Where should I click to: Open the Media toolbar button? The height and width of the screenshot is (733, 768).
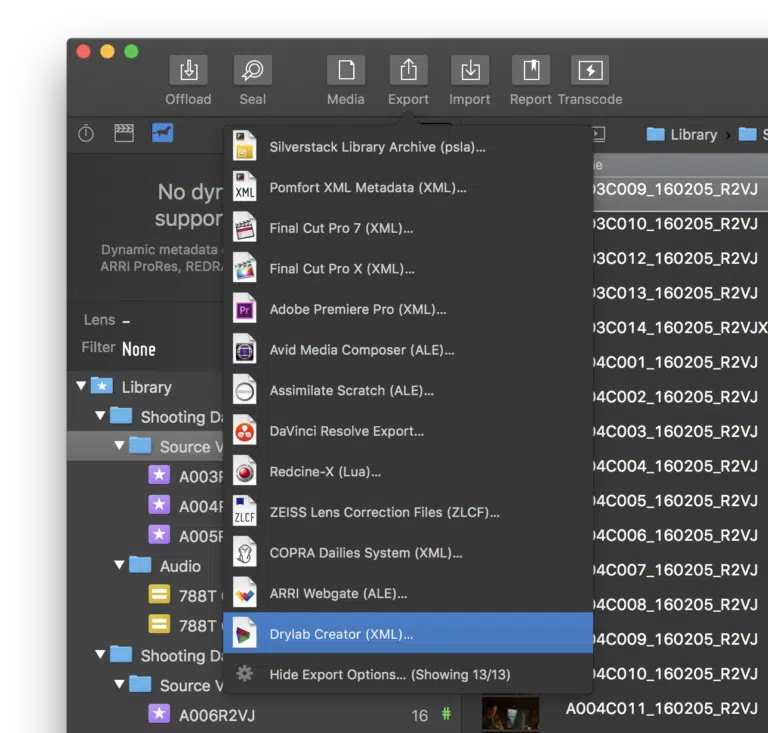pos(346,71)
